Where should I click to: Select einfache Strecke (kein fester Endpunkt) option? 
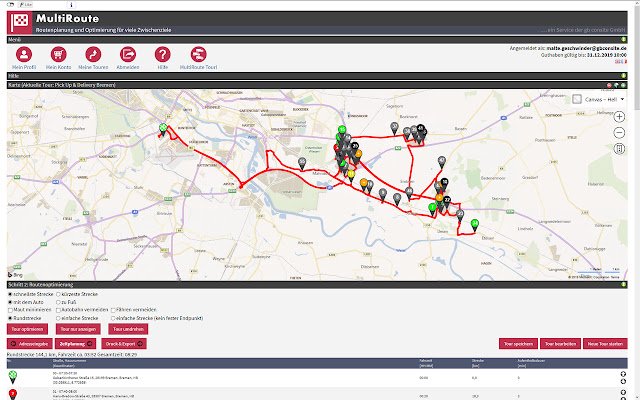pyautogui.click(x=113, y=318)
